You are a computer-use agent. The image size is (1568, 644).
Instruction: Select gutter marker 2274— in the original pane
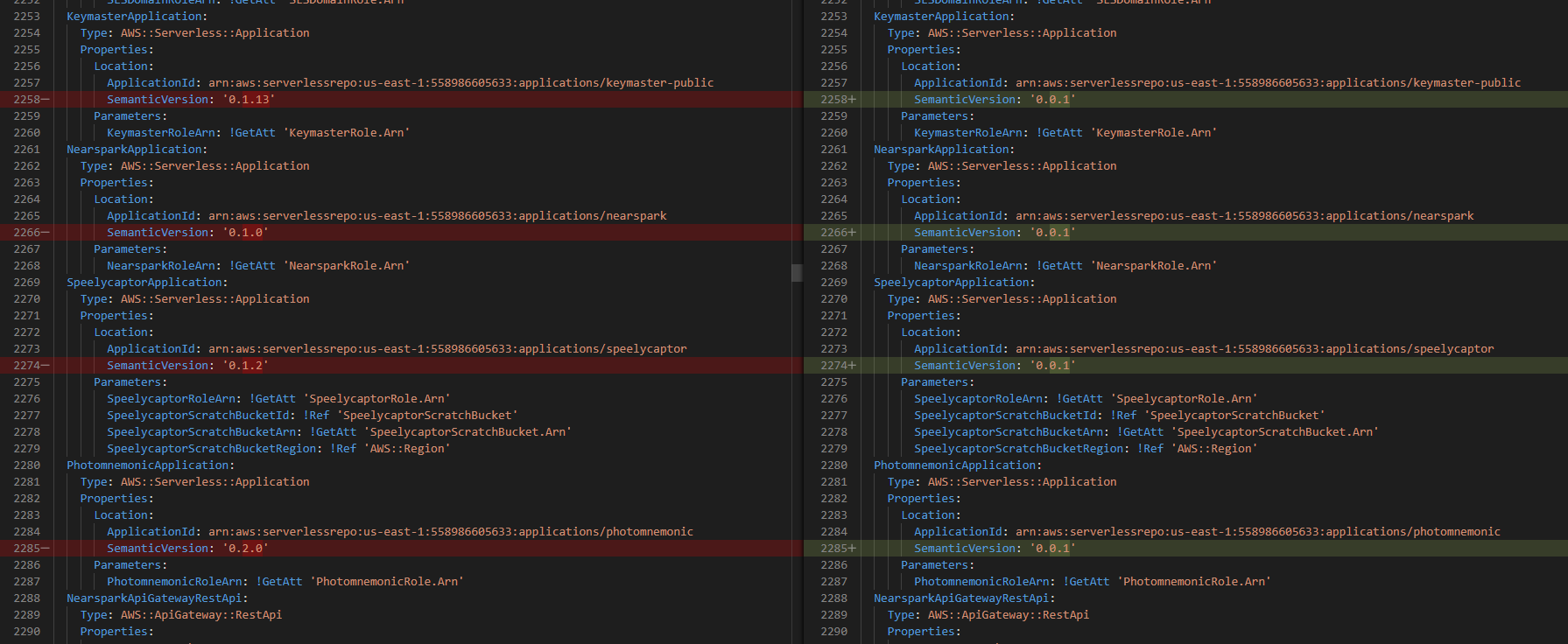click(x=32, y=366)
